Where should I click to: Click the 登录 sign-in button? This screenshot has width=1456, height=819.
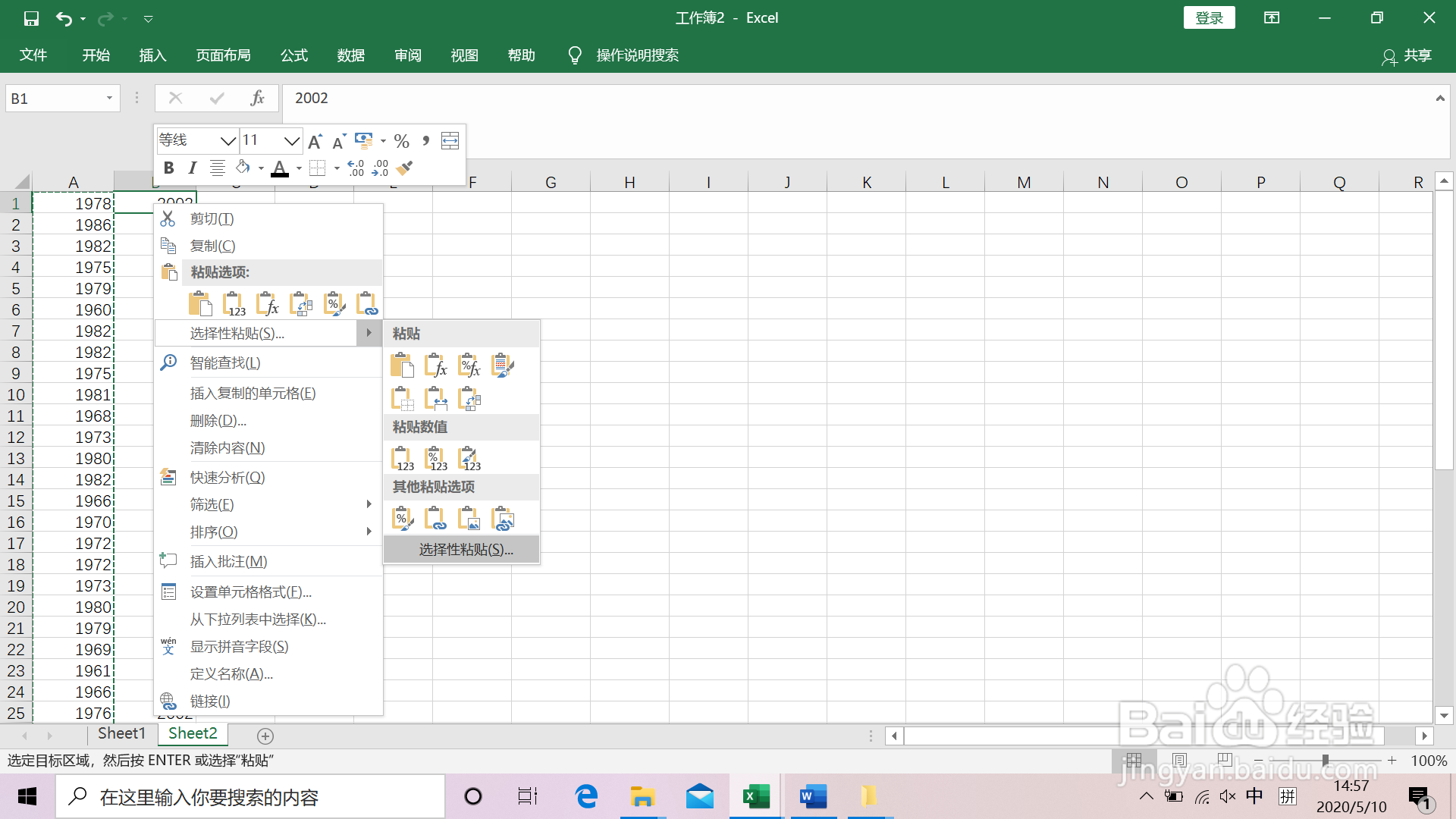click(1209, 17)
